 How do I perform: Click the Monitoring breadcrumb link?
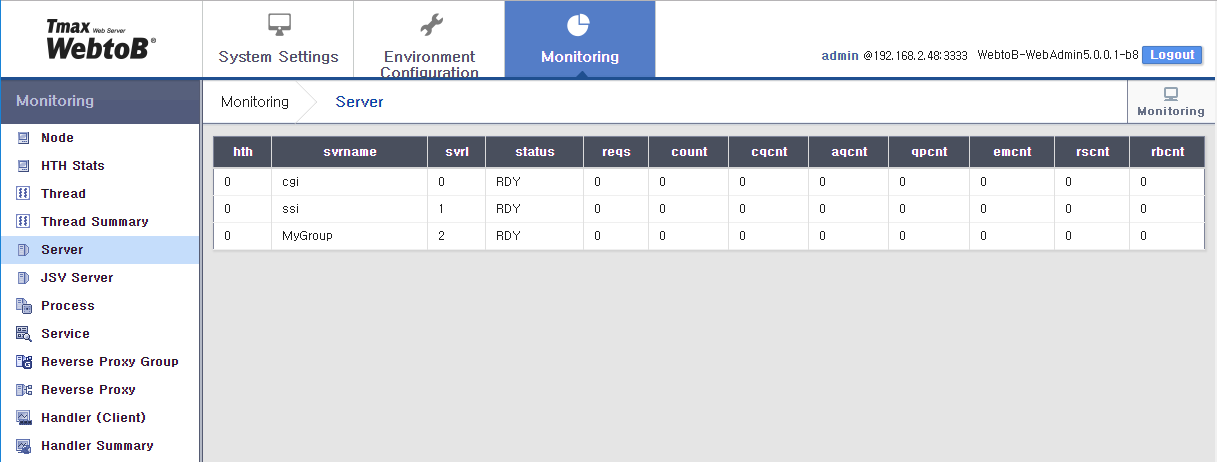[255, 102]
